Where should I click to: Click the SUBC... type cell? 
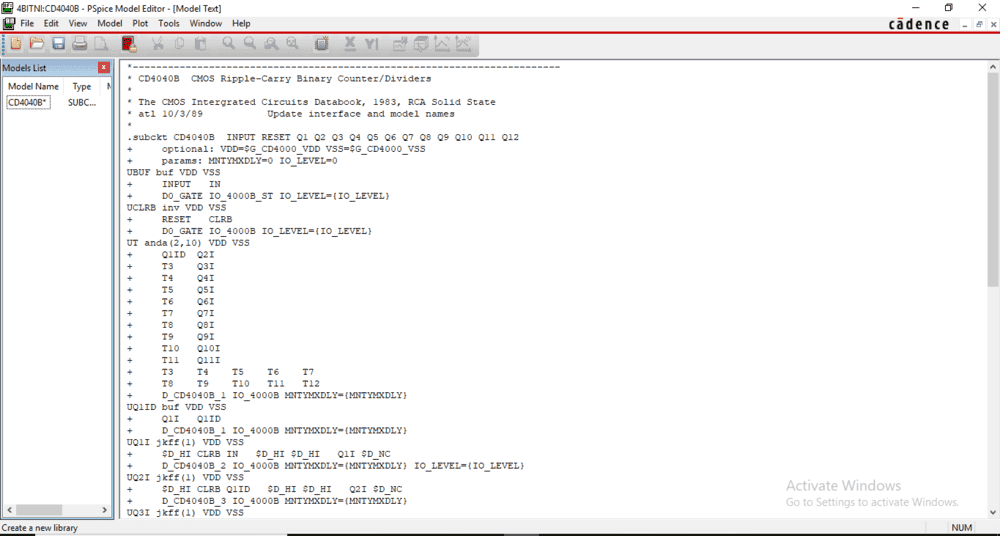82,102
